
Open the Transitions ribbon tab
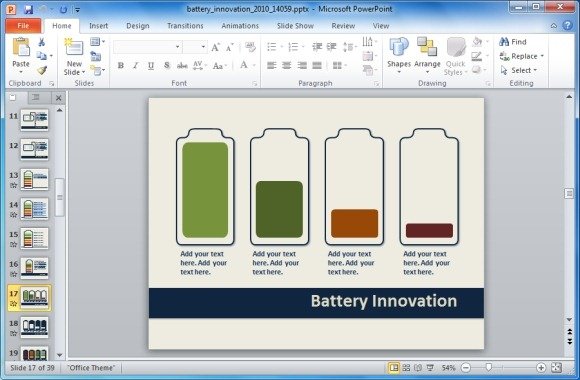[185, 26]
